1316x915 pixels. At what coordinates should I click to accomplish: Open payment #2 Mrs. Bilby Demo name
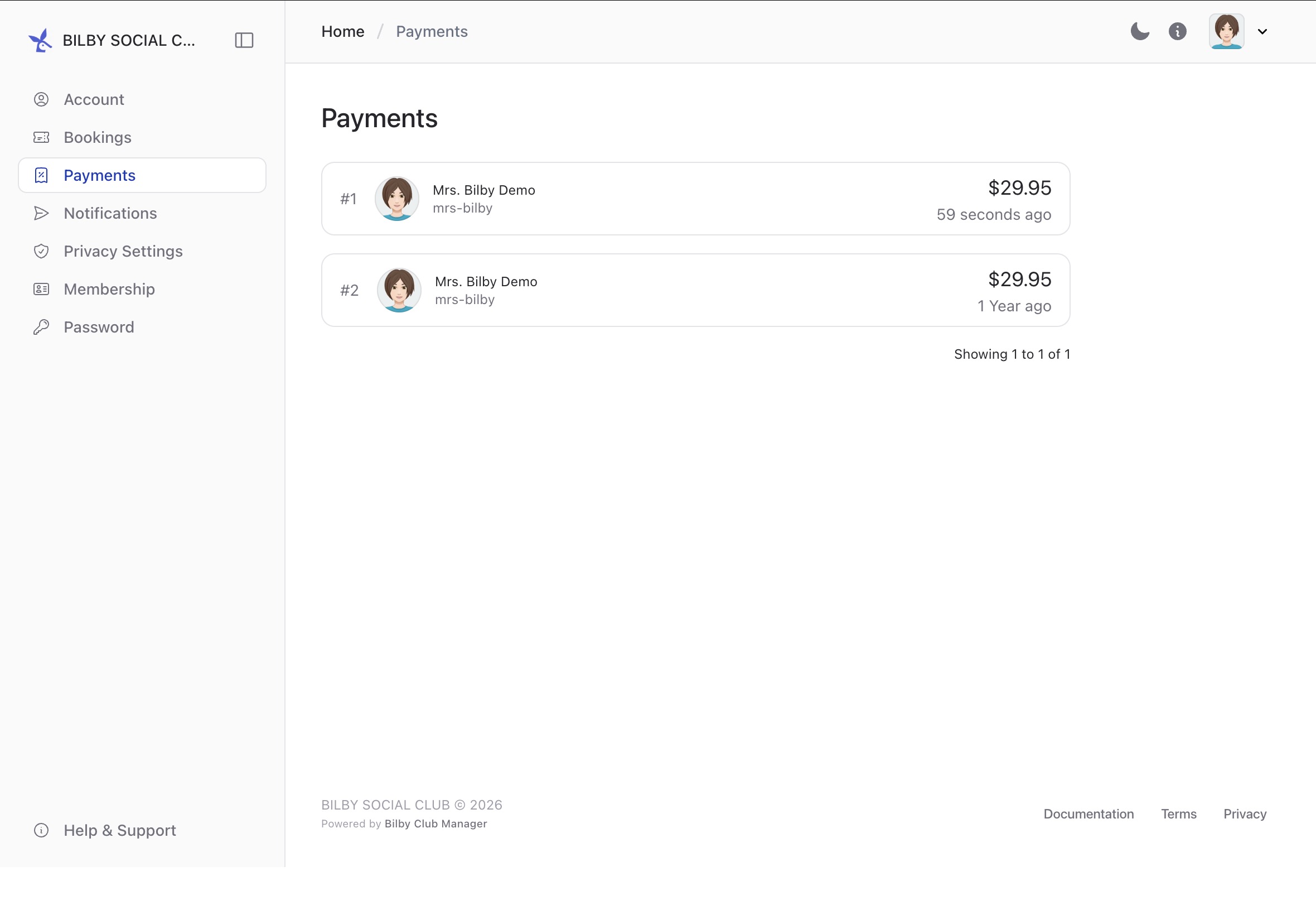tap(486, 282)
